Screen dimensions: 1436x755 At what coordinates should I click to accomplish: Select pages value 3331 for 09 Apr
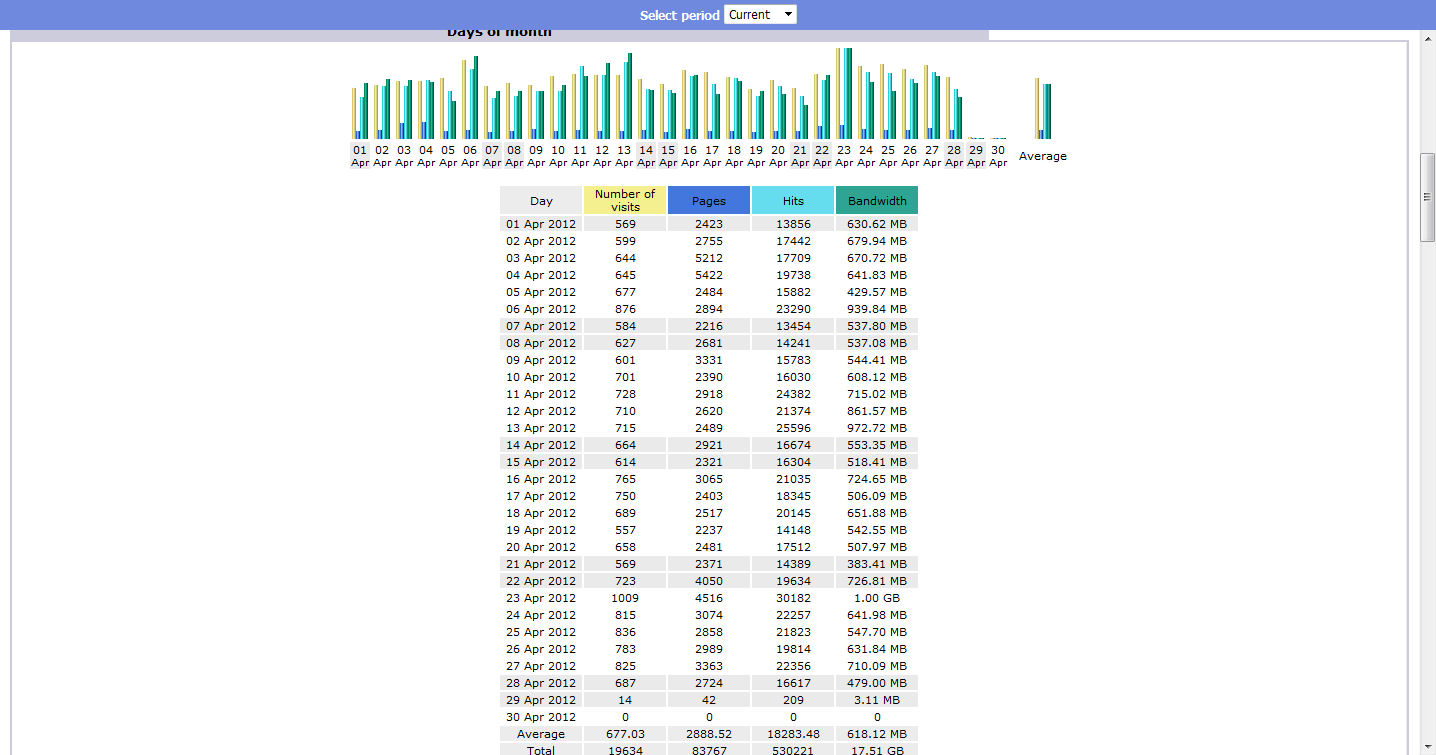pos(709,360)
